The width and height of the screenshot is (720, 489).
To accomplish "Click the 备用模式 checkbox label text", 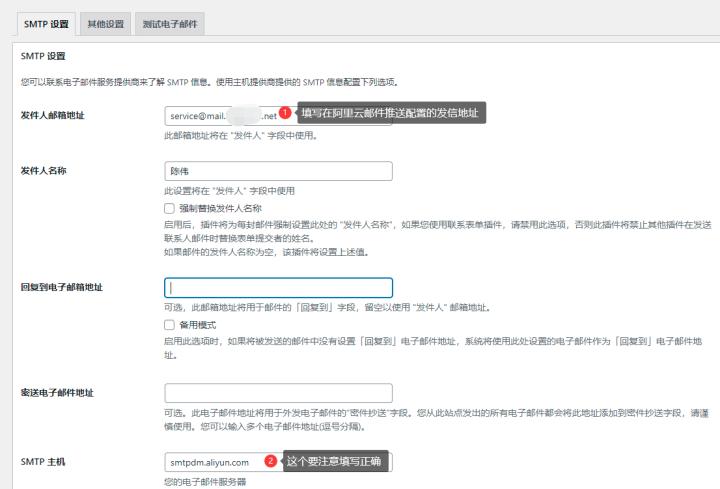I will [x=197, y=325].
